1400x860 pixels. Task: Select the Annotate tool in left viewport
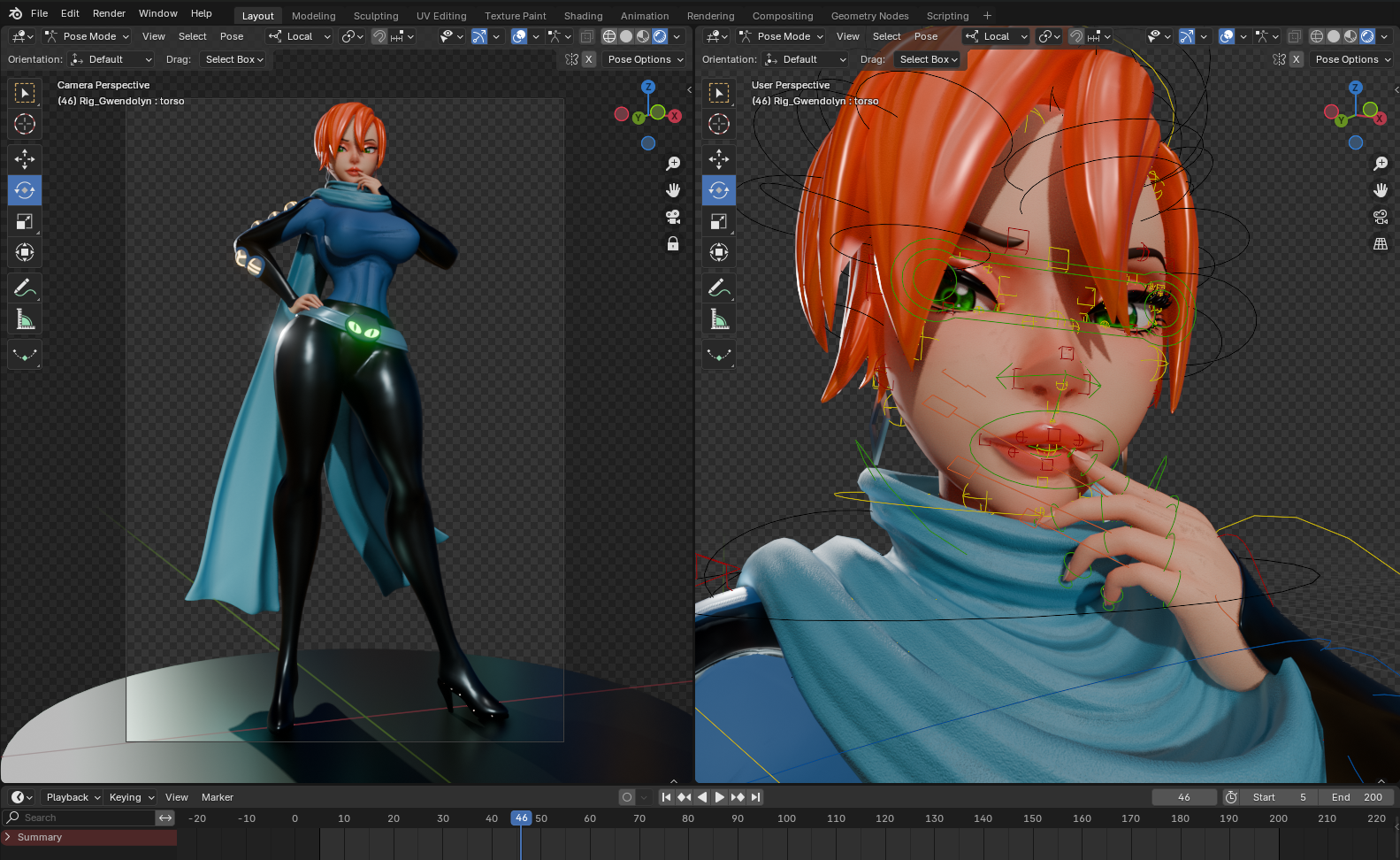click(x=25, y=288)
